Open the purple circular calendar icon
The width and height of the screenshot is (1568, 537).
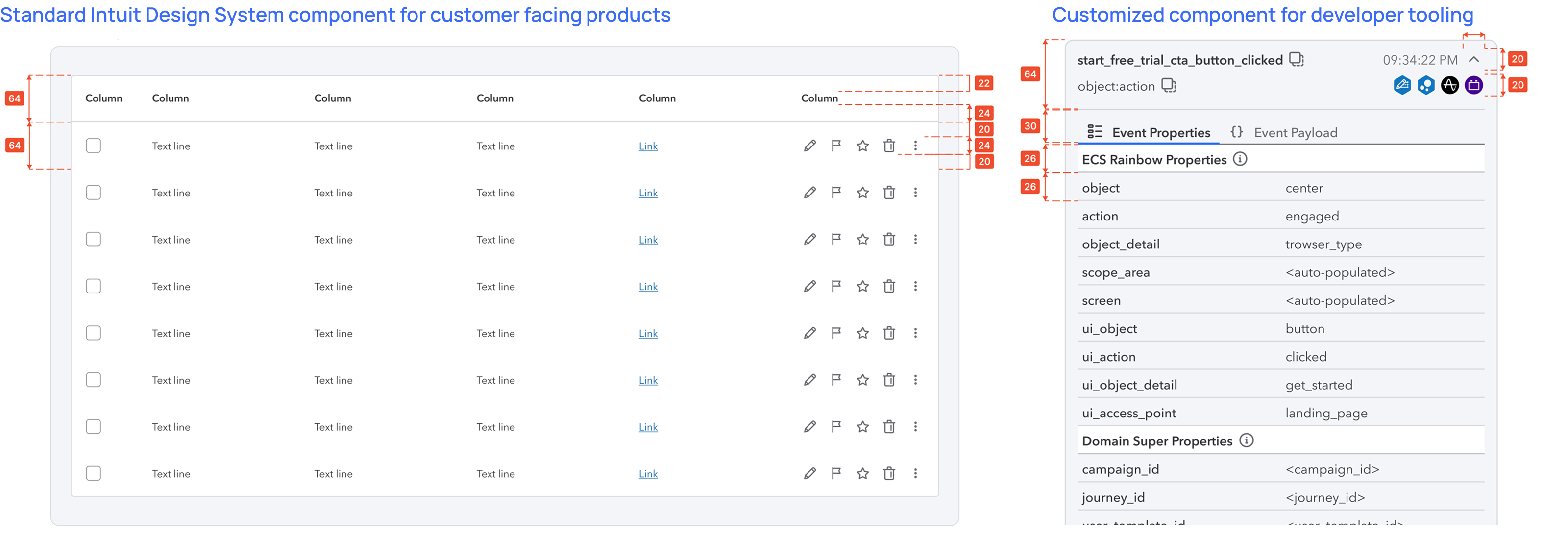click(x=1473, y=85)
